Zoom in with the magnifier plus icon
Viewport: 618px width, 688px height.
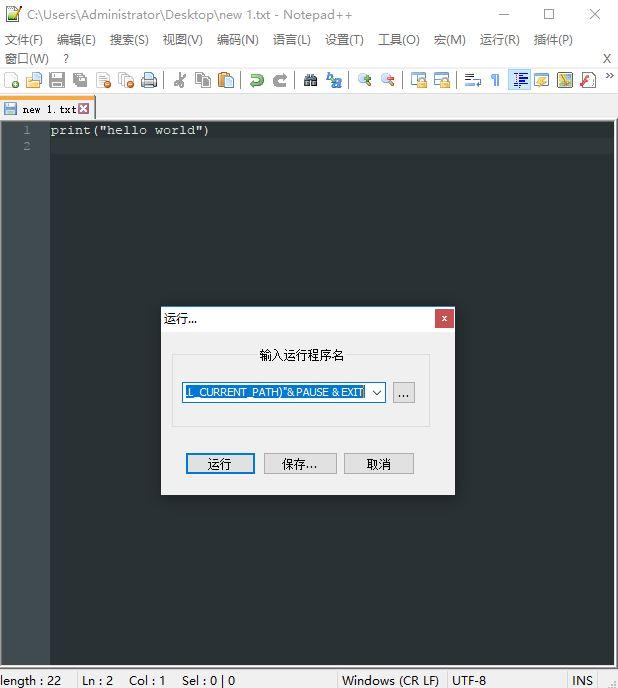tap(364, 80)
